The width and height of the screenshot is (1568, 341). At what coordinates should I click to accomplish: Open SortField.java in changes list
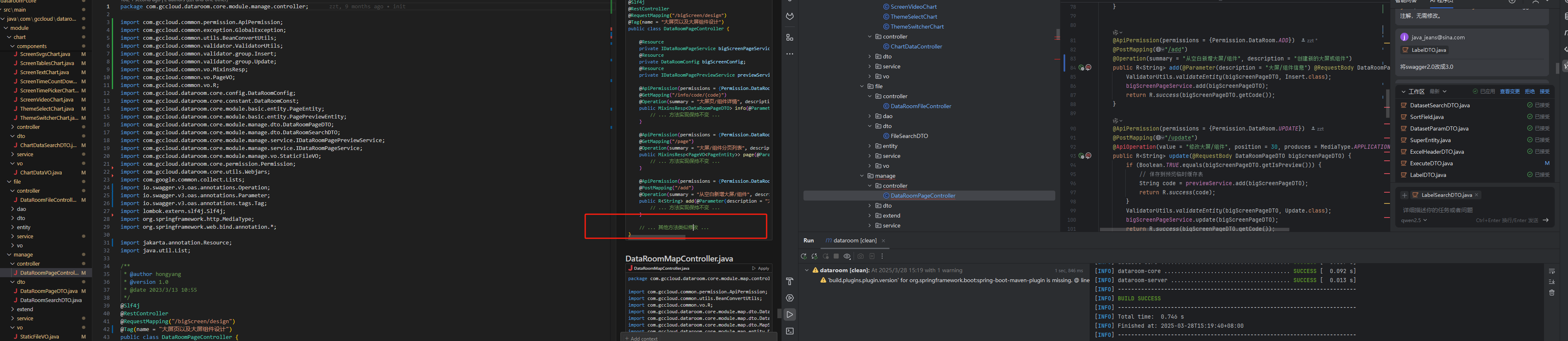point(1427,117)
